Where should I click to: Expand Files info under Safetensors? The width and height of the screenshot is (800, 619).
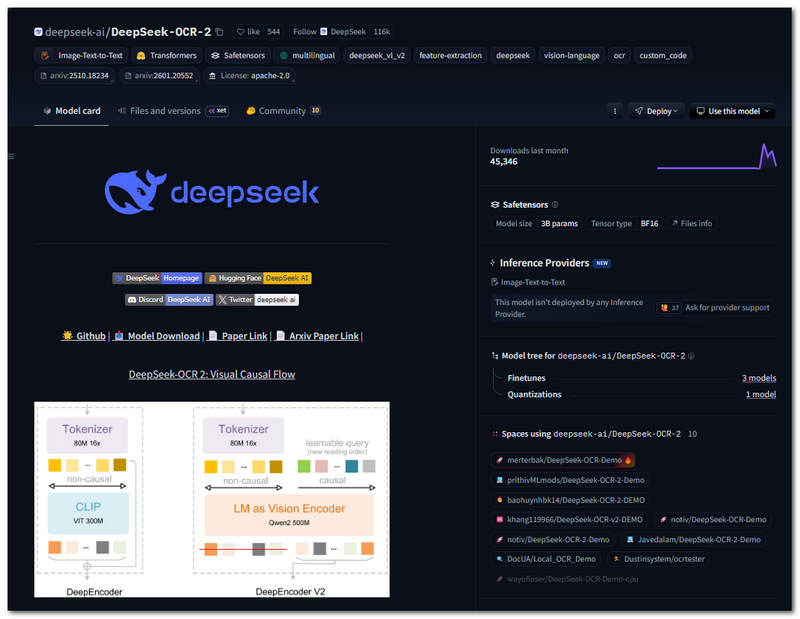coord(691,223)
